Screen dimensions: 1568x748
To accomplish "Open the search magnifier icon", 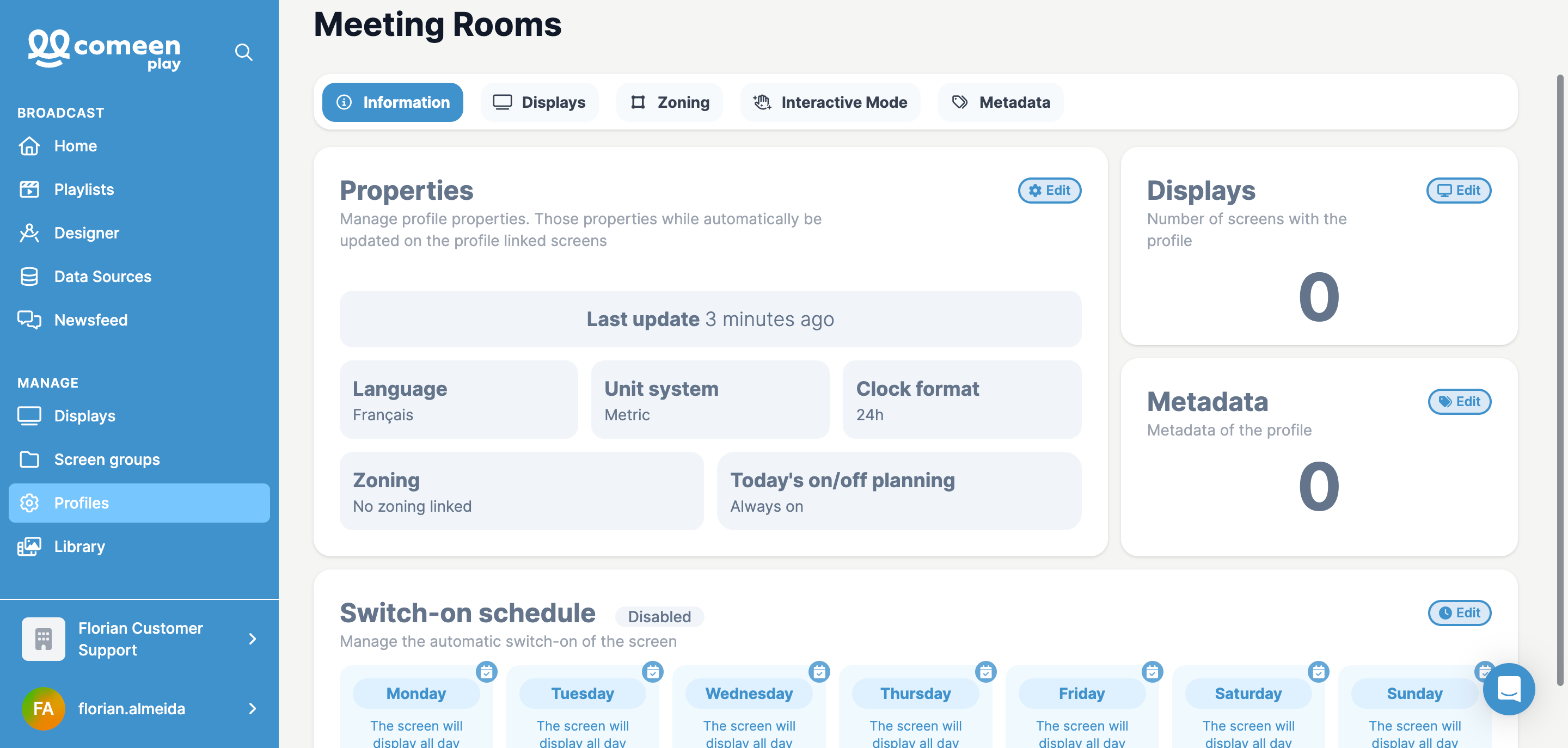I will [x=243, y=52].
